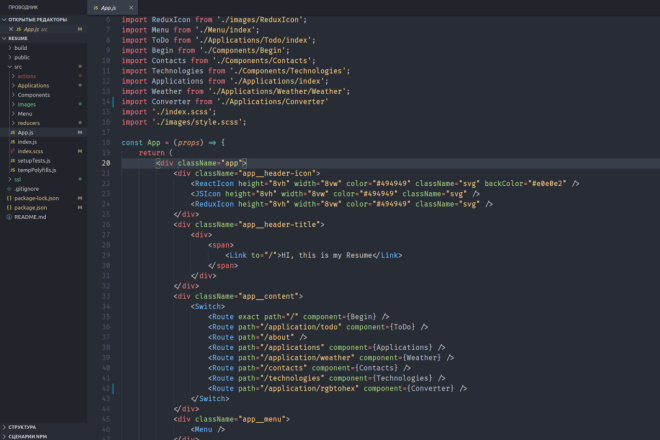Viewport: 660px width, 440px height.
Task: Close the App.js editor tab
Action: [x=131, y=8]
